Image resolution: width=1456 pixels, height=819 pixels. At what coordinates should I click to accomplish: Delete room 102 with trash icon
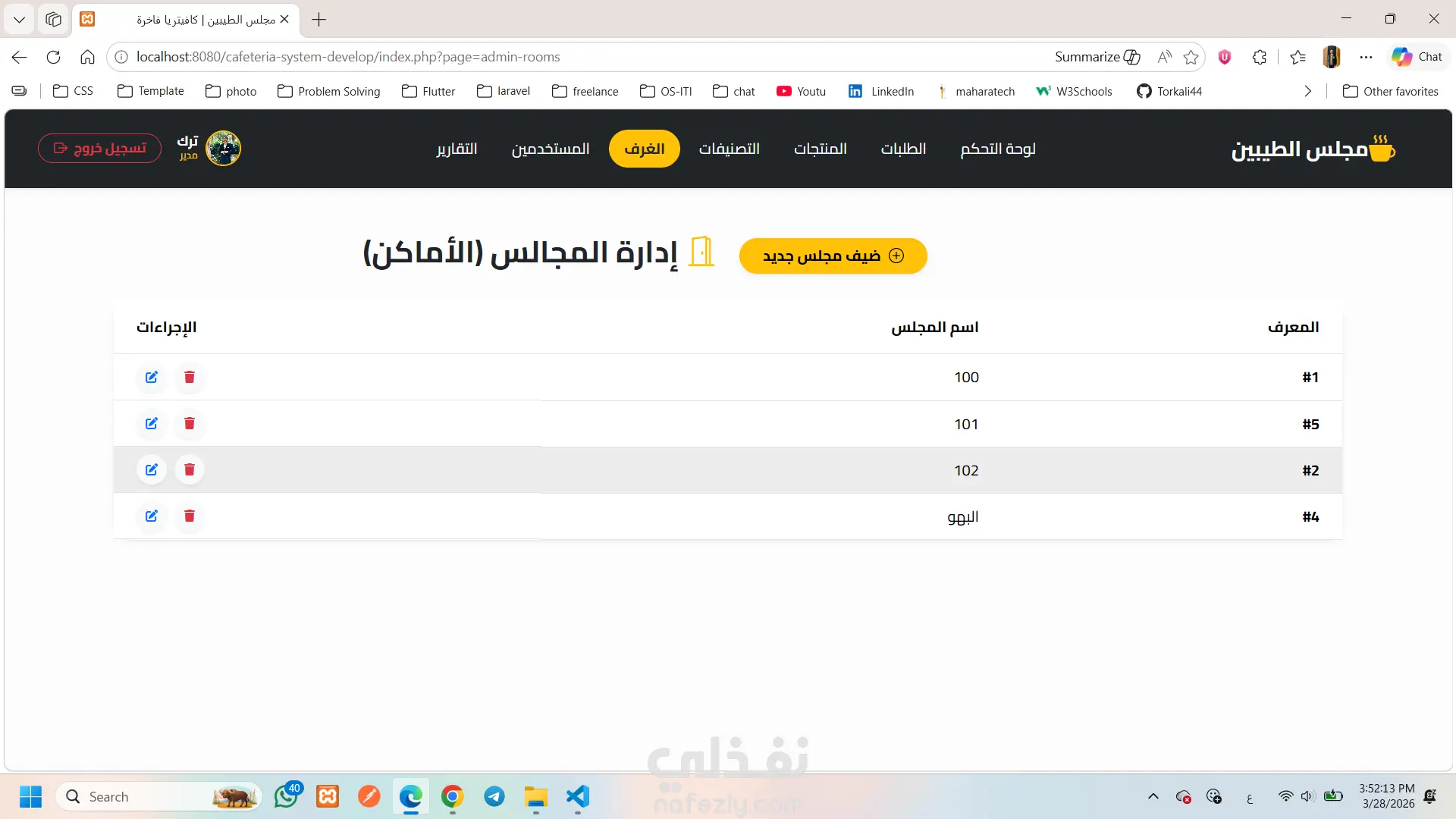[x=190, y=469]
